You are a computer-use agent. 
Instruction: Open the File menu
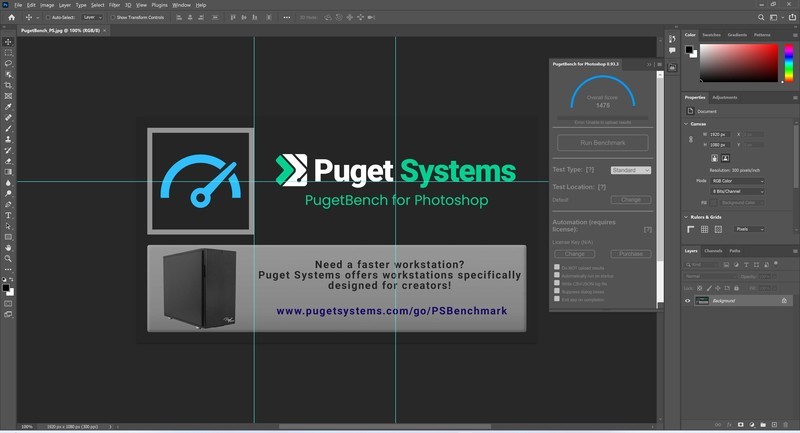(18, 5)
